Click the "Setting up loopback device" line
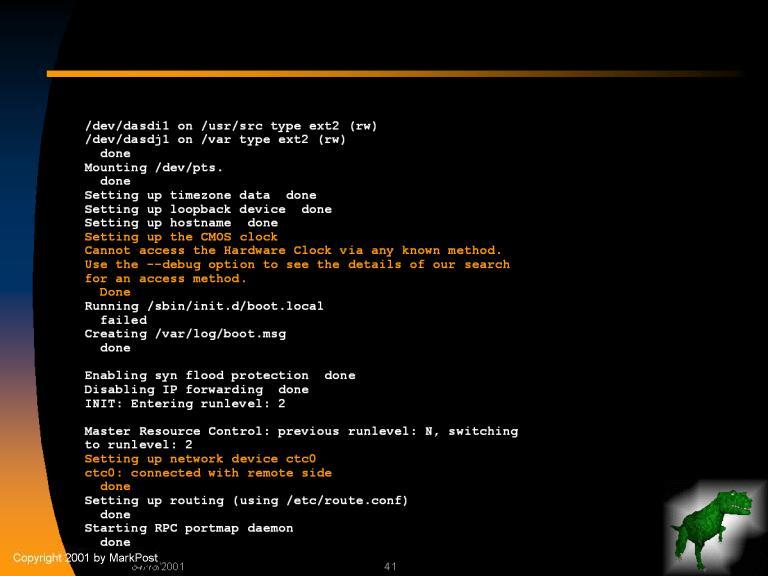This screenshot has height=576, width=768. [x=207, y=210]
